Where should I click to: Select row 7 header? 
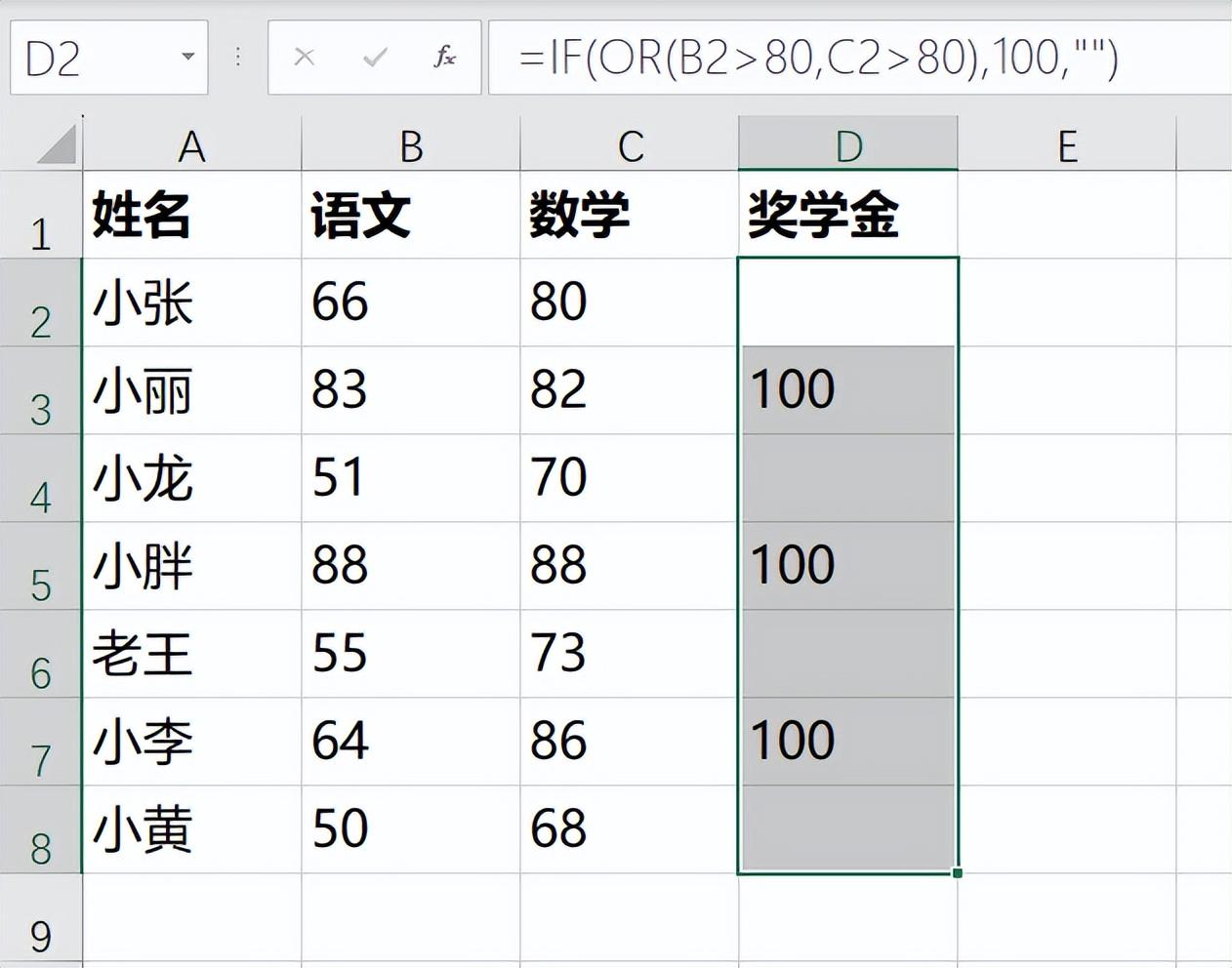point(41,742)
